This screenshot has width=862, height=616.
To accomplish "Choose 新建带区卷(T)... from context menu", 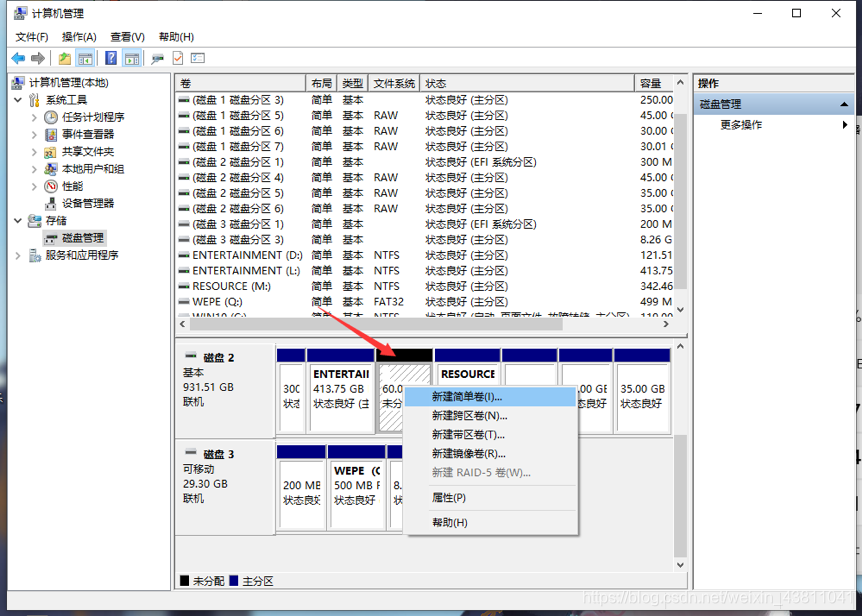I will point(490,435).
